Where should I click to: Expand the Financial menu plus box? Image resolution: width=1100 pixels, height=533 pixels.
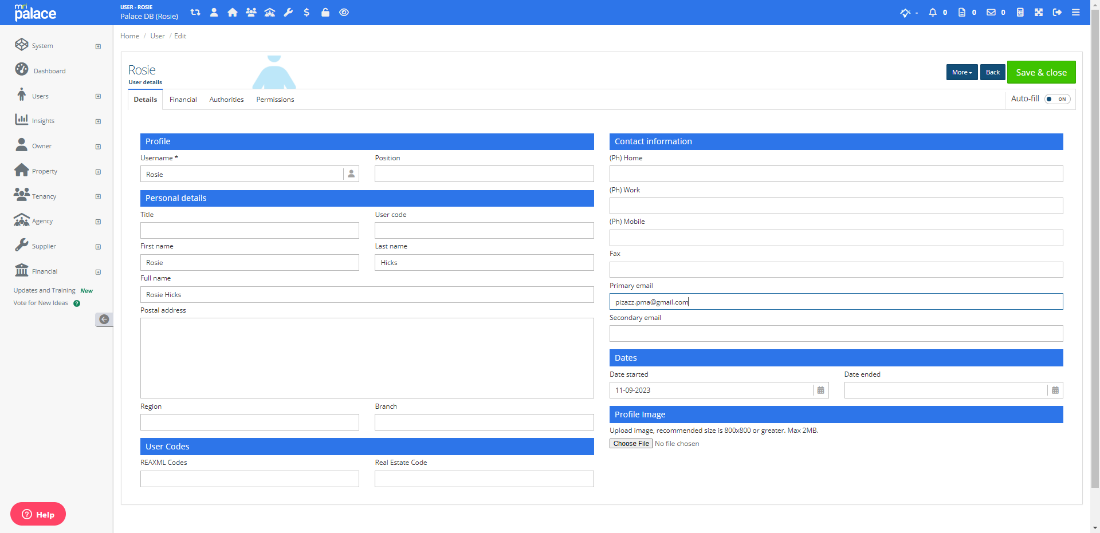(x=98, y=272)
